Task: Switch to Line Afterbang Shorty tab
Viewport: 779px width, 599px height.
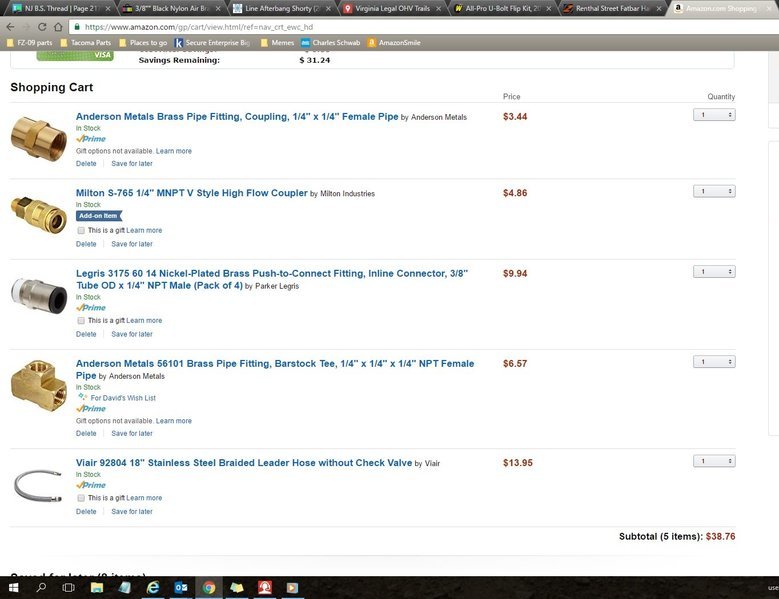Action: 282,8
